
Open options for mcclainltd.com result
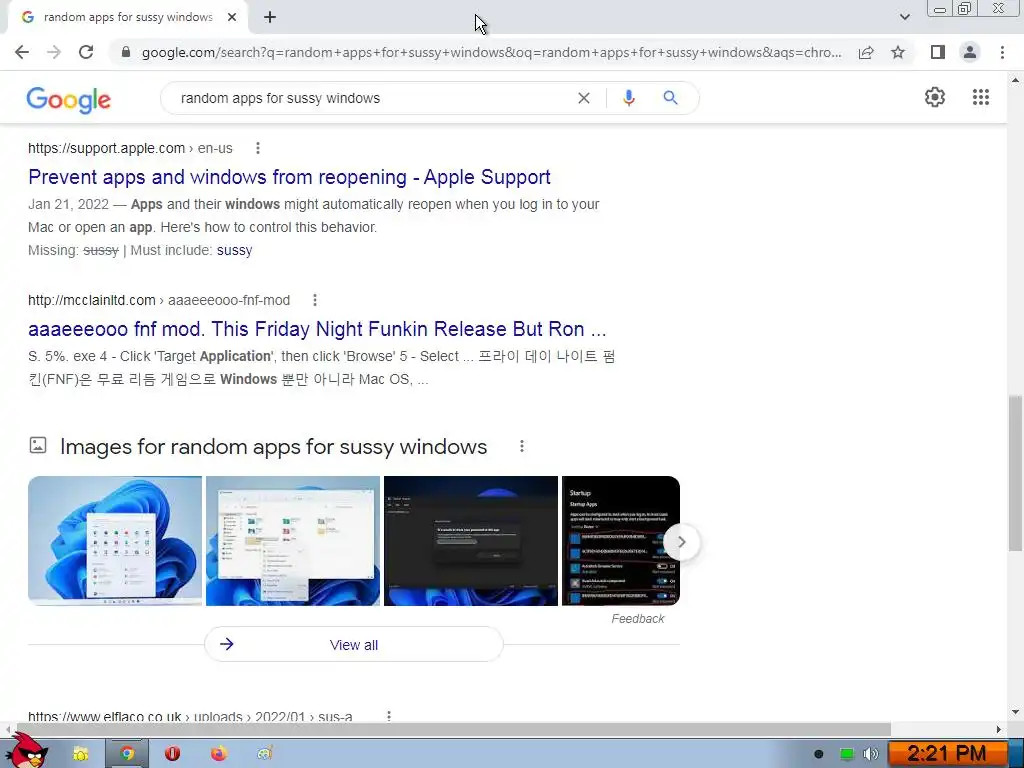(315, 300)
